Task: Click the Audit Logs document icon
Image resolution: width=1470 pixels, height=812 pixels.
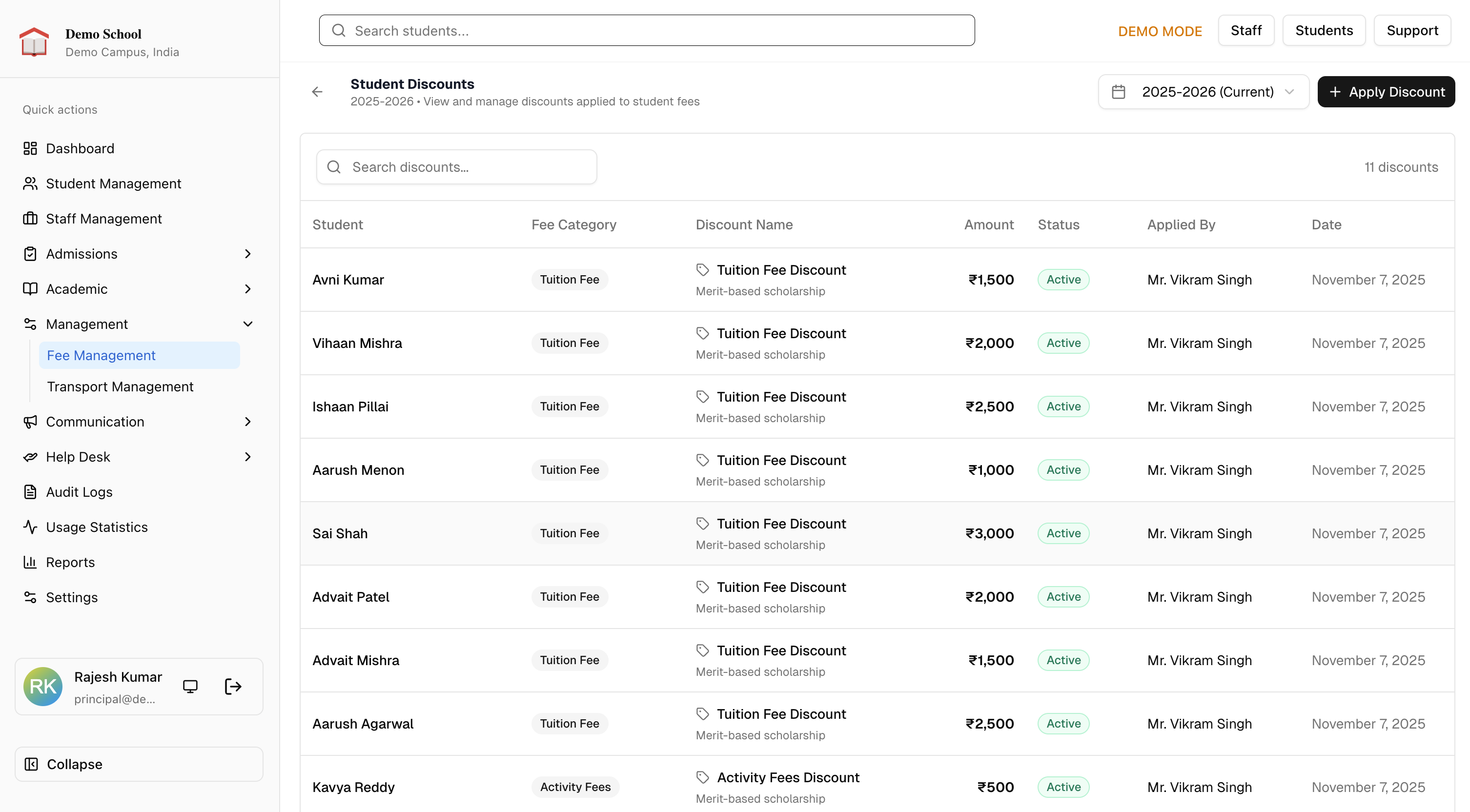Action: tap(30, 492)
